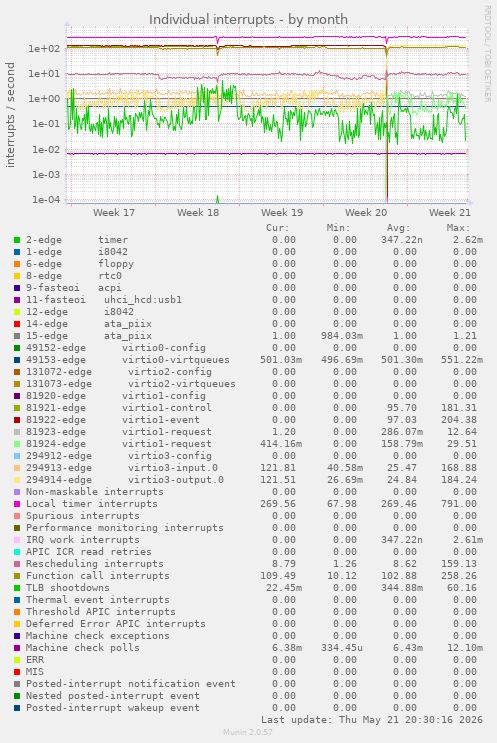497x743 pixels.
Task: Click the magenta Local timer interrupts swatch
Action: [x=17, y=504]
